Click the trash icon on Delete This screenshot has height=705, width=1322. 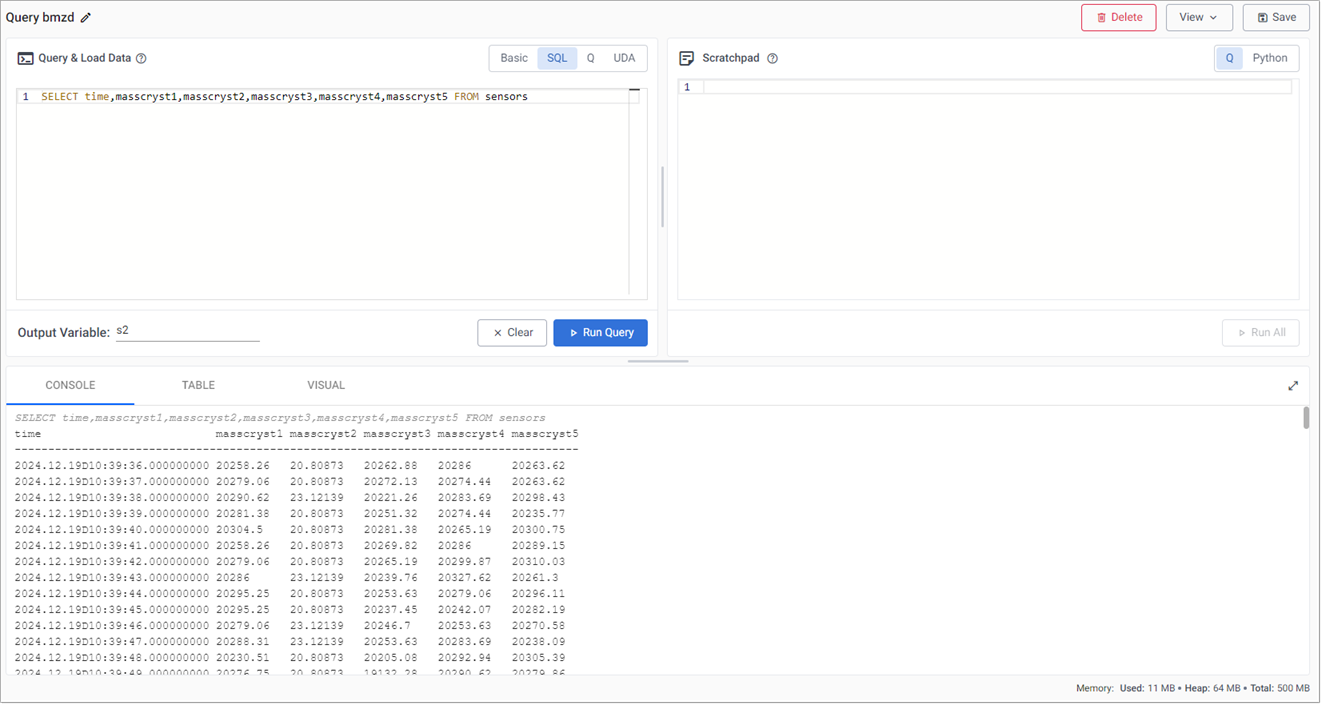[x=1100, y=17]
